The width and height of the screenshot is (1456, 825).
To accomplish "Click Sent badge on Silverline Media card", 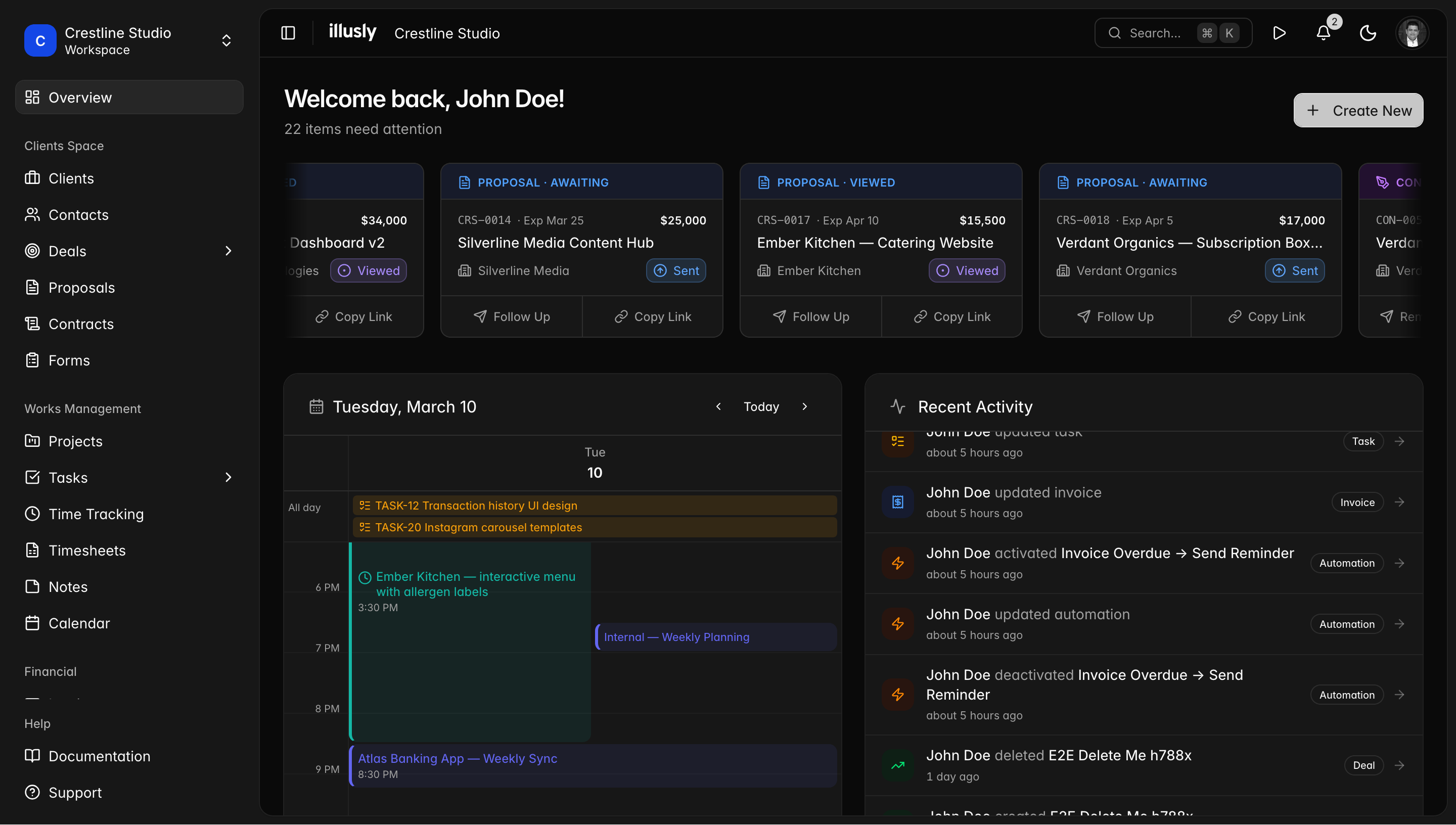I will pos(676,270).
